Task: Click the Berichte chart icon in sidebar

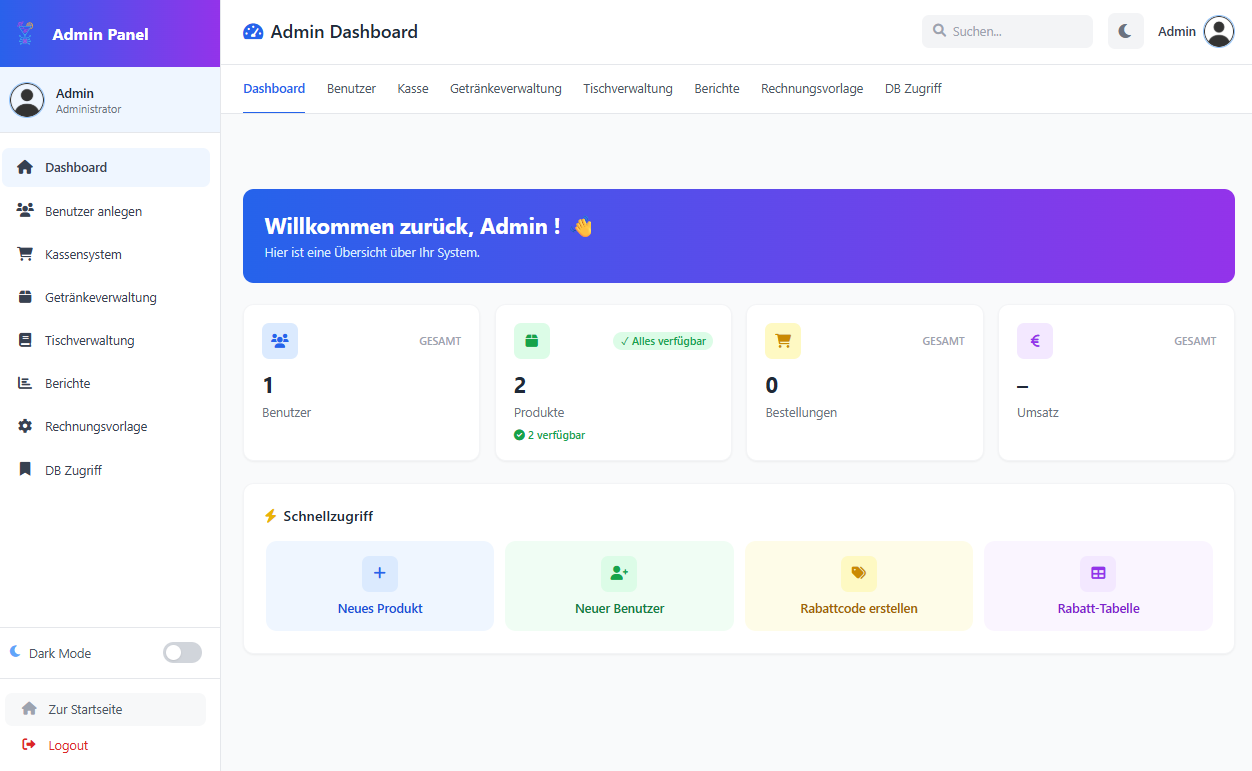Action: pyautogui.click(x=25, y=383)
